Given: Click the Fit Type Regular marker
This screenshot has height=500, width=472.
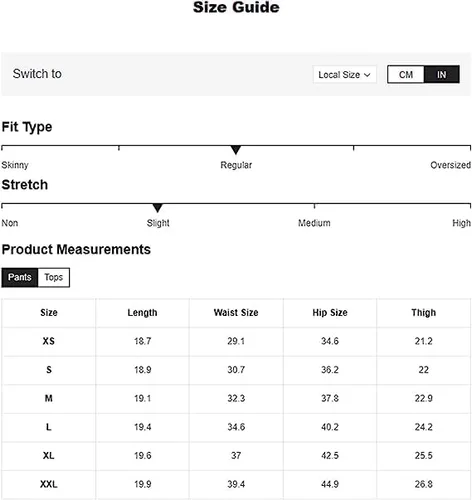Looking at the screenshot, I should pos(236,150).
